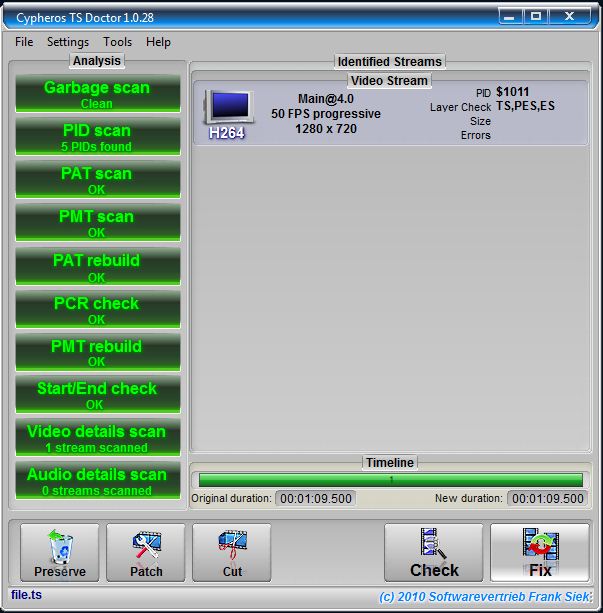Click the PID scan button
The width and height of the screenshot is (603, 613).
point(97,137)
